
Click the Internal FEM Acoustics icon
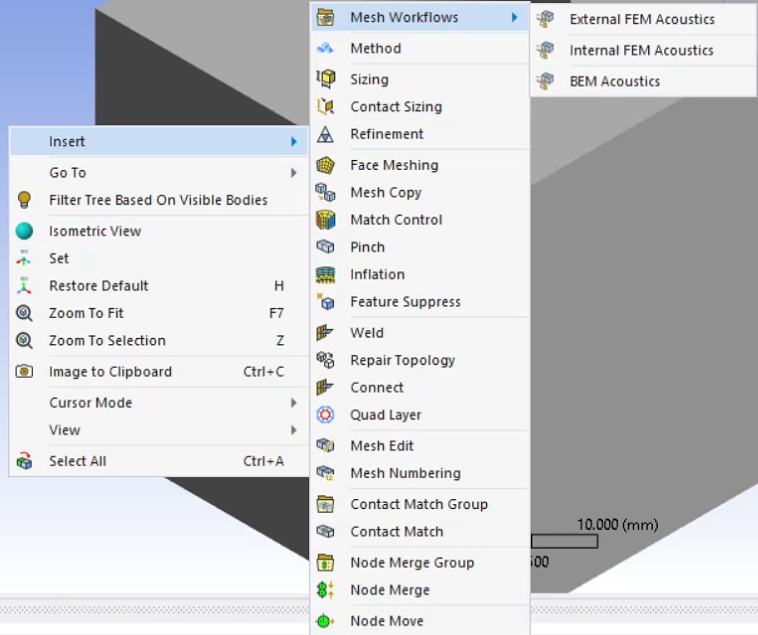click(545, 50)
